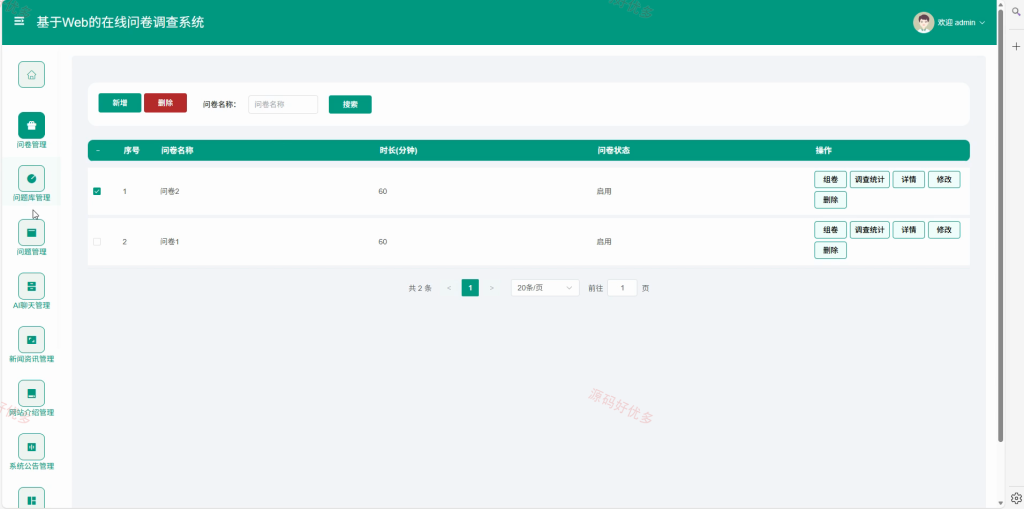Click 启用 status in 问卷1 row
The width and height of the screenshot is (1024, 509).
click(604, 242)
